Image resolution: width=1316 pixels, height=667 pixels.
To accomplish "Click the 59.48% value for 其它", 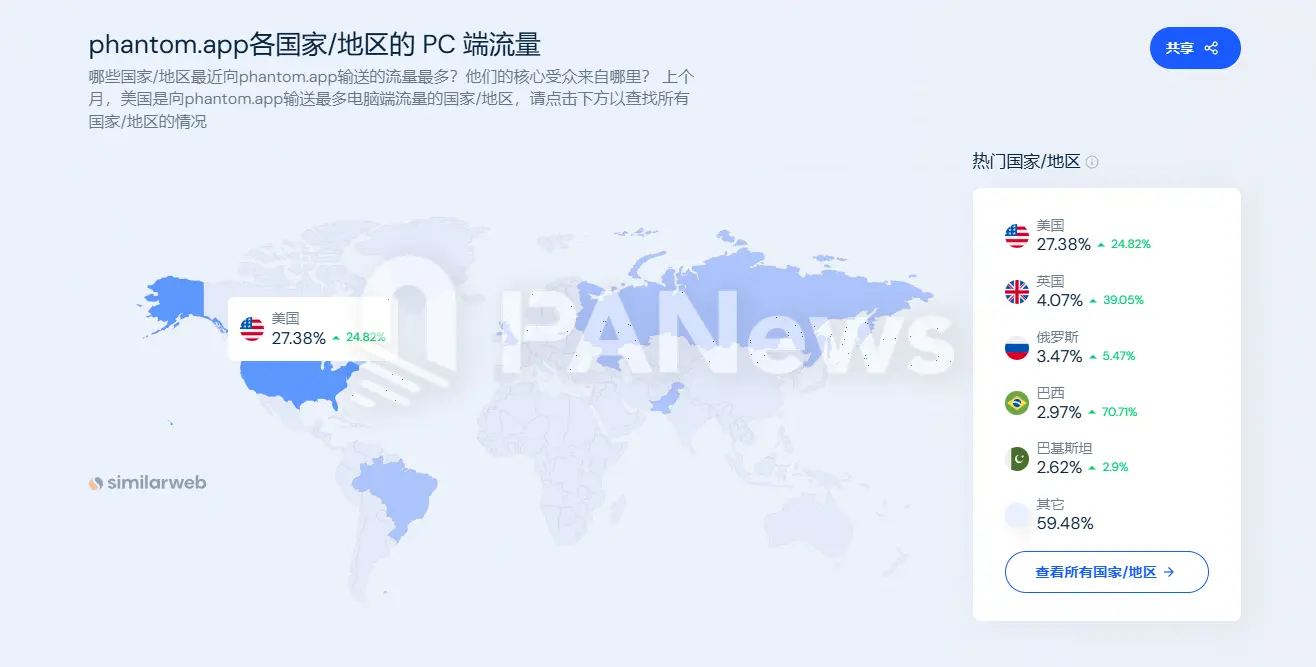I will tap(1065, 523).
